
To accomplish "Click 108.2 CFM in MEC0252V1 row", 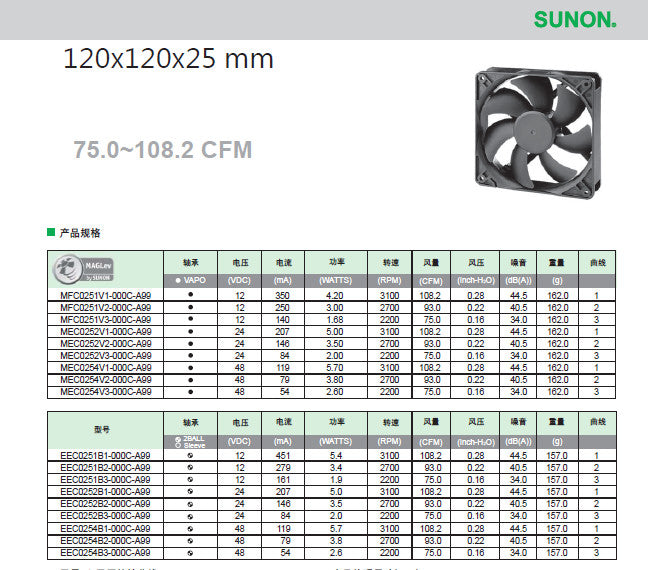I will 430,332.
